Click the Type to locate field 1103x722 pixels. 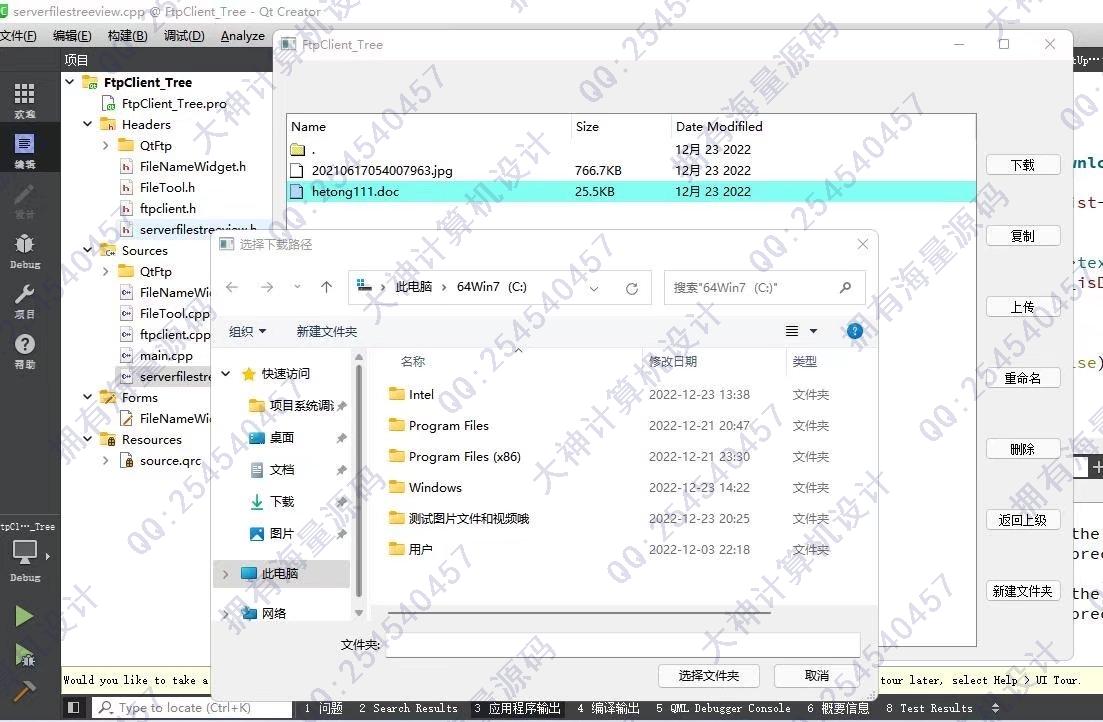(x=192, y=708)
